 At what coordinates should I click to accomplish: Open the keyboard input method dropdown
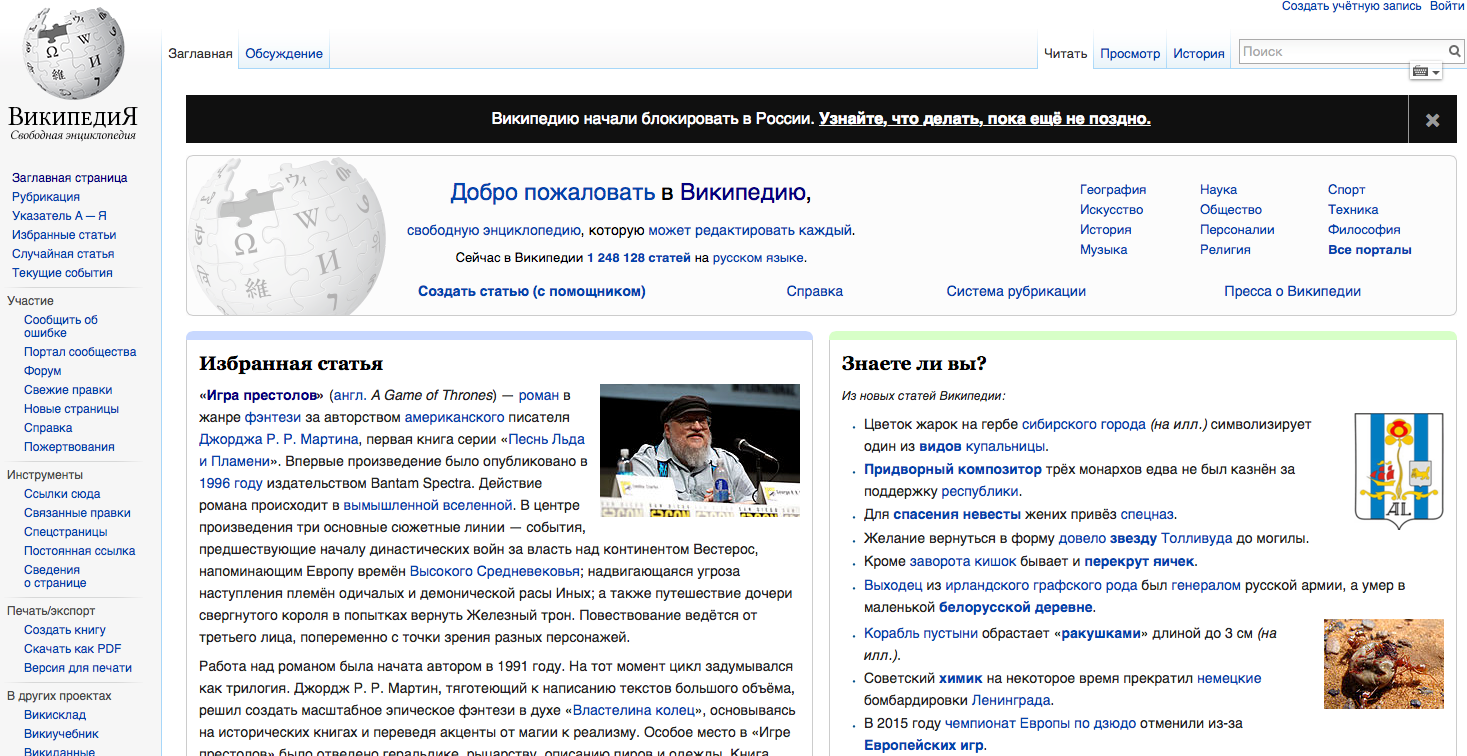pos(1425,72)
